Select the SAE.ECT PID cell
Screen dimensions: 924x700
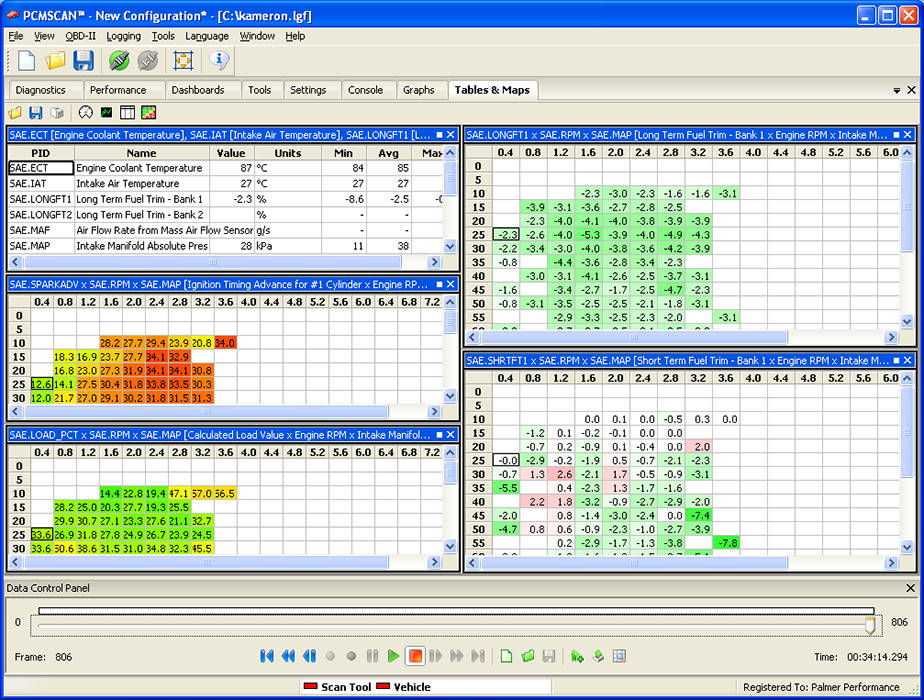[x=40, y=168]
